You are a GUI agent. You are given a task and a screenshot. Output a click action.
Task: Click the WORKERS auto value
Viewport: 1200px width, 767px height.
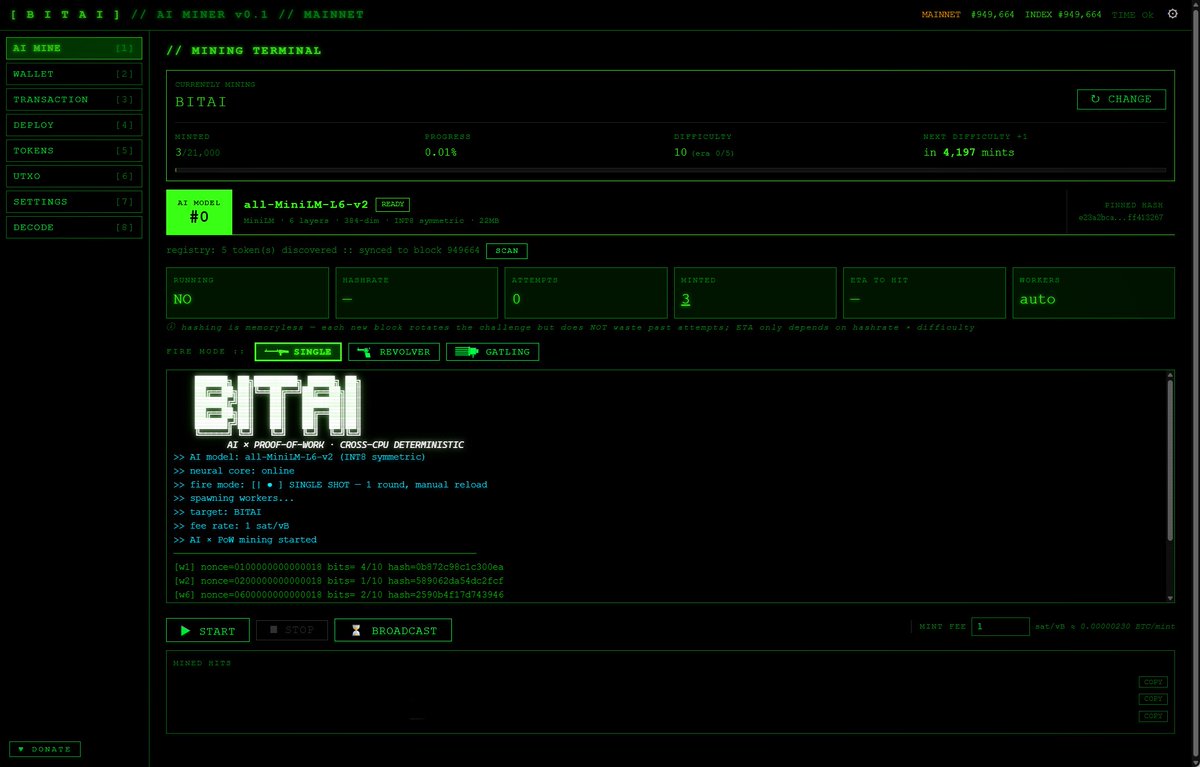(x=1037, y=299)
